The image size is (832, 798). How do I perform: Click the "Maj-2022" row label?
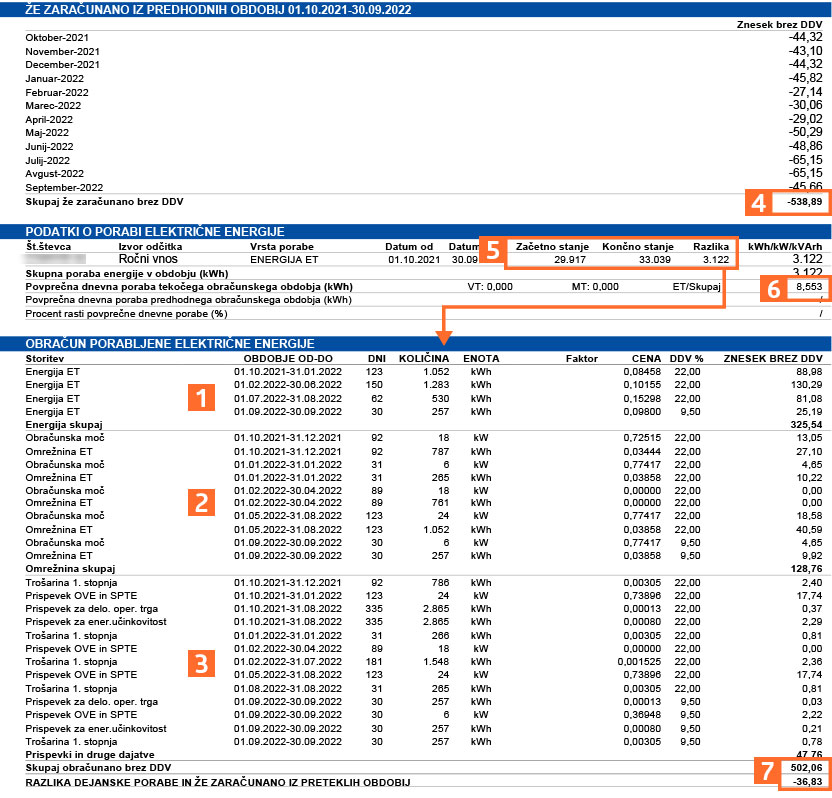[47, 133]
